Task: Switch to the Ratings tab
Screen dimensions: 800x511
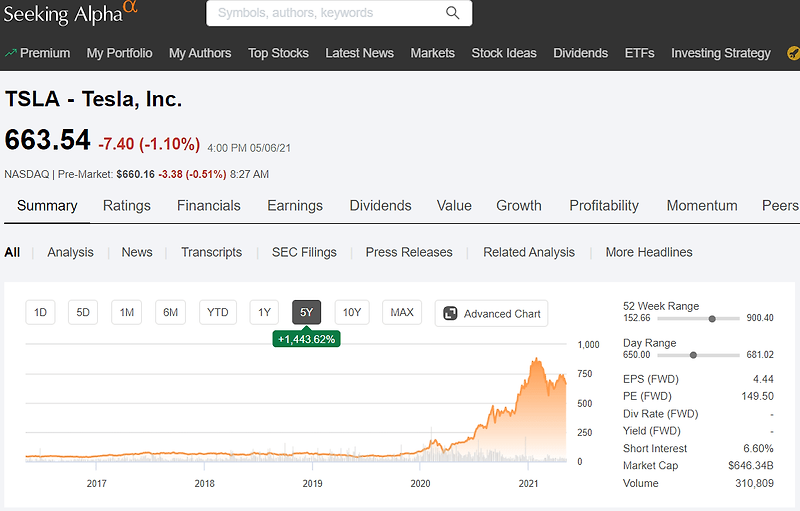Action: [127, 206]
